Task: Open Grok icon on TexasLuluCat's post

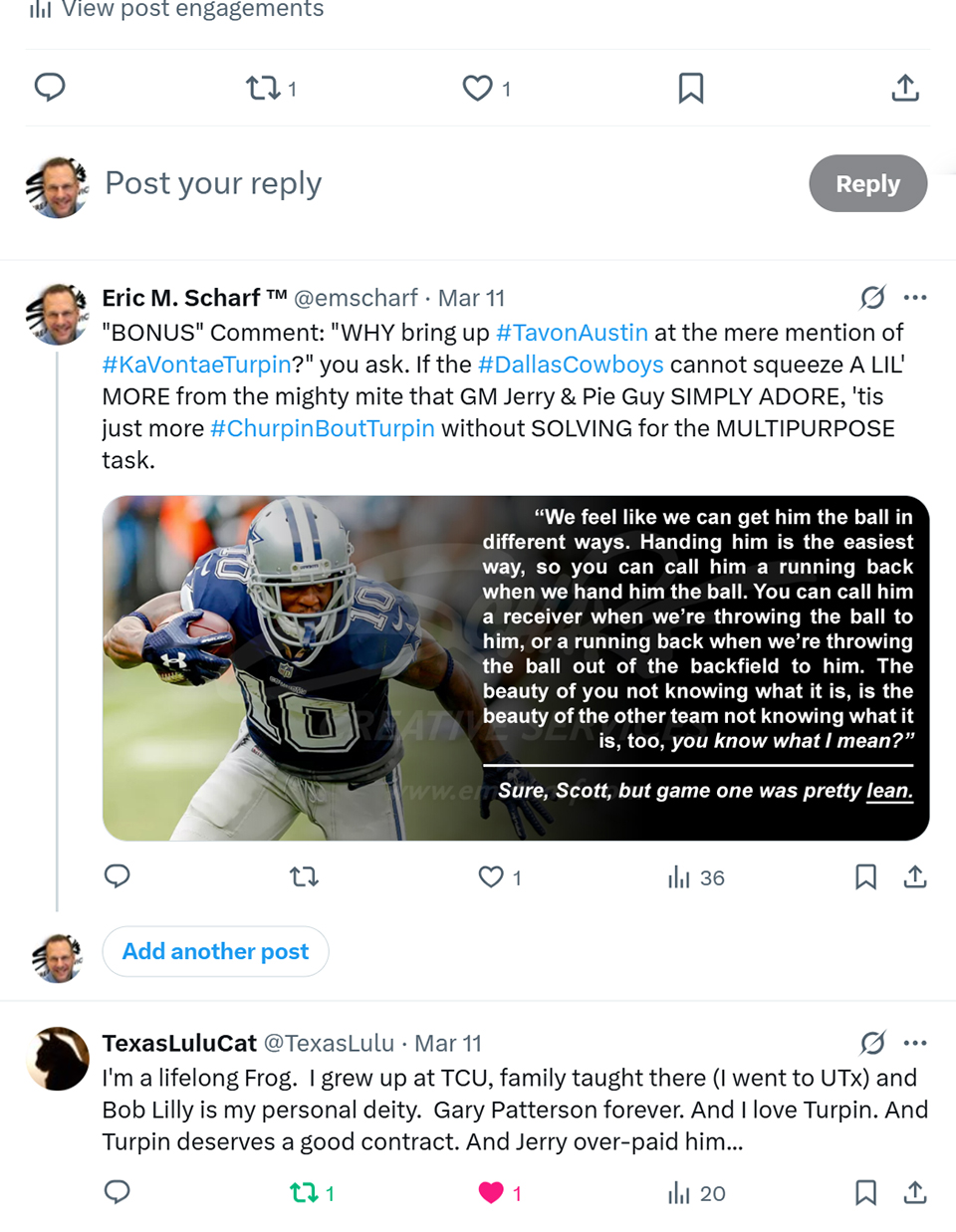Action: tap(872, 1043)
